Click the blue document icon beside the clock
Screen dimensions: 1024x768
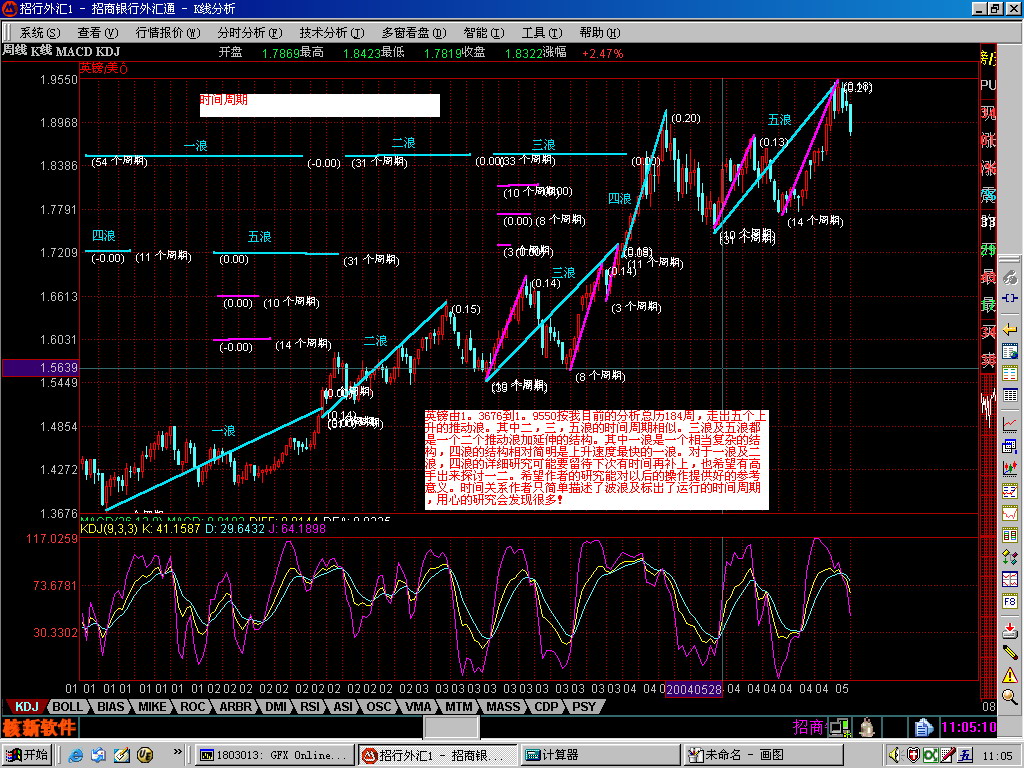tap(923, 727)
